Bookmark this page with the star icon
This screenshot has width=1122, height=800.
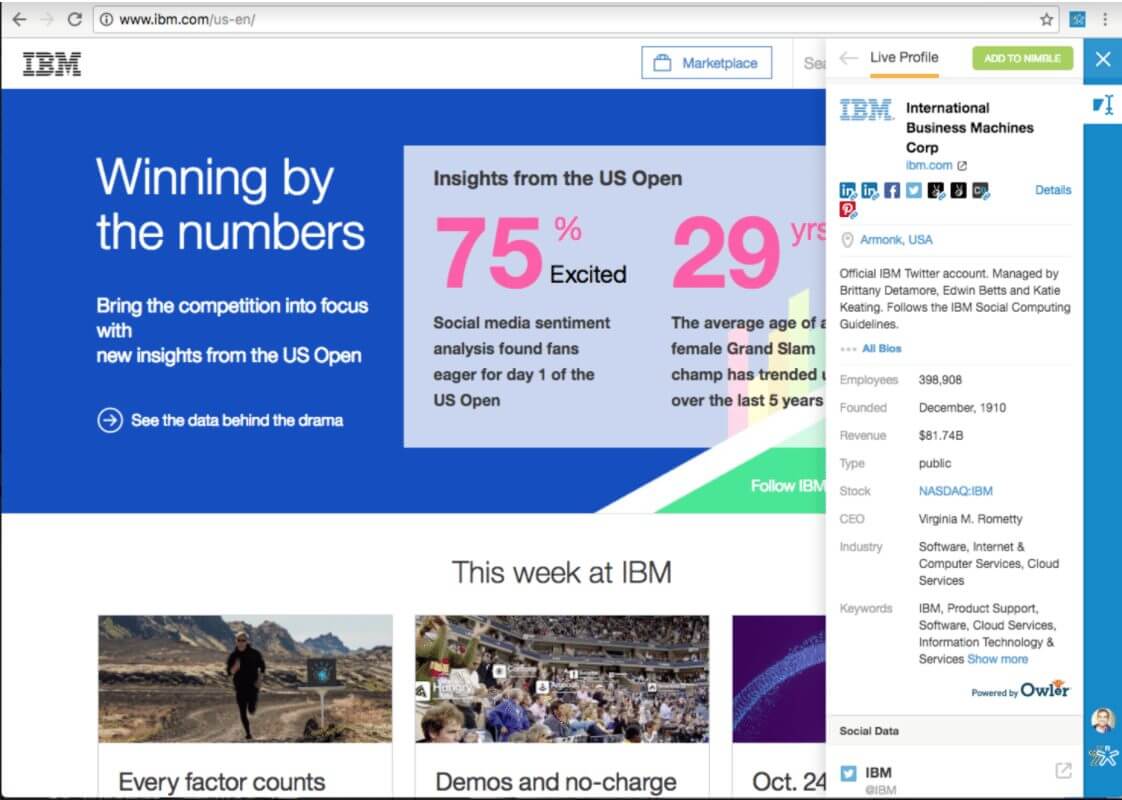(1046, 19)
